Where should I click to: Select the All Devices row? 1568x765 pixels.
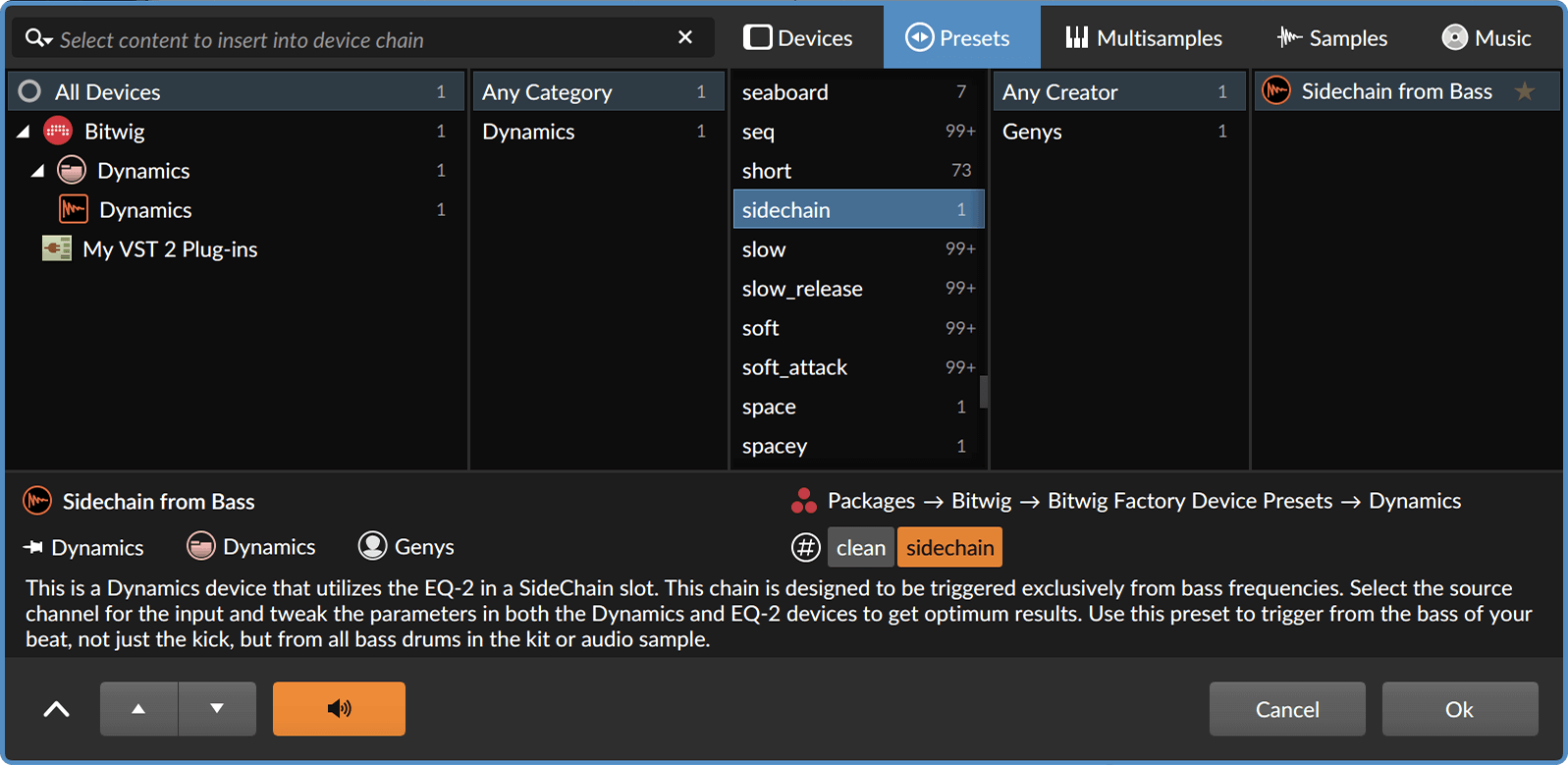point(236,91)
